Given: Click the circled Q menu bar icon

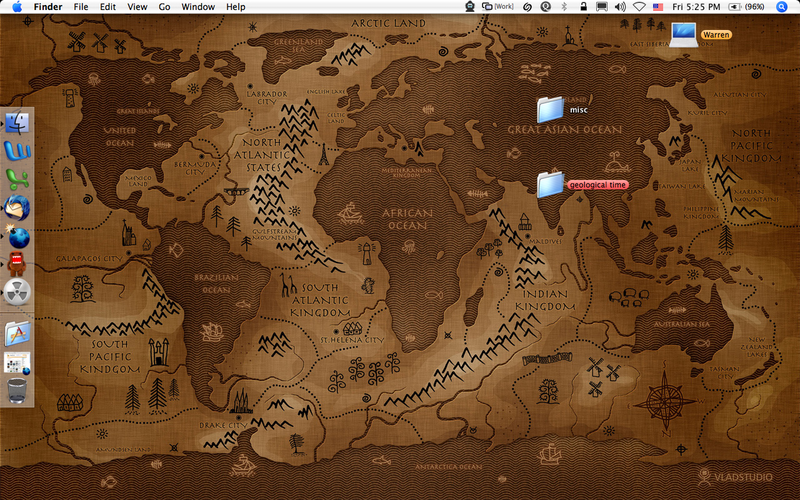Looking at the screenshot, I should coord(545,7).
